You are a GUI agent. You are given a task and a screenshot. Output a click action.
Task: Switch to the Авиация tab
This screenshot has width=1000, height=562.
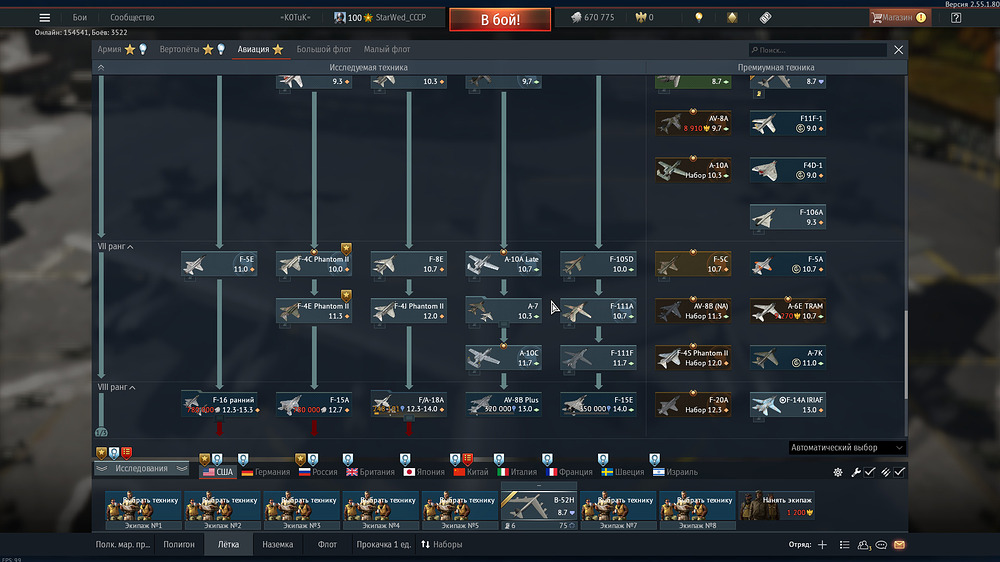tap(253, 49)
